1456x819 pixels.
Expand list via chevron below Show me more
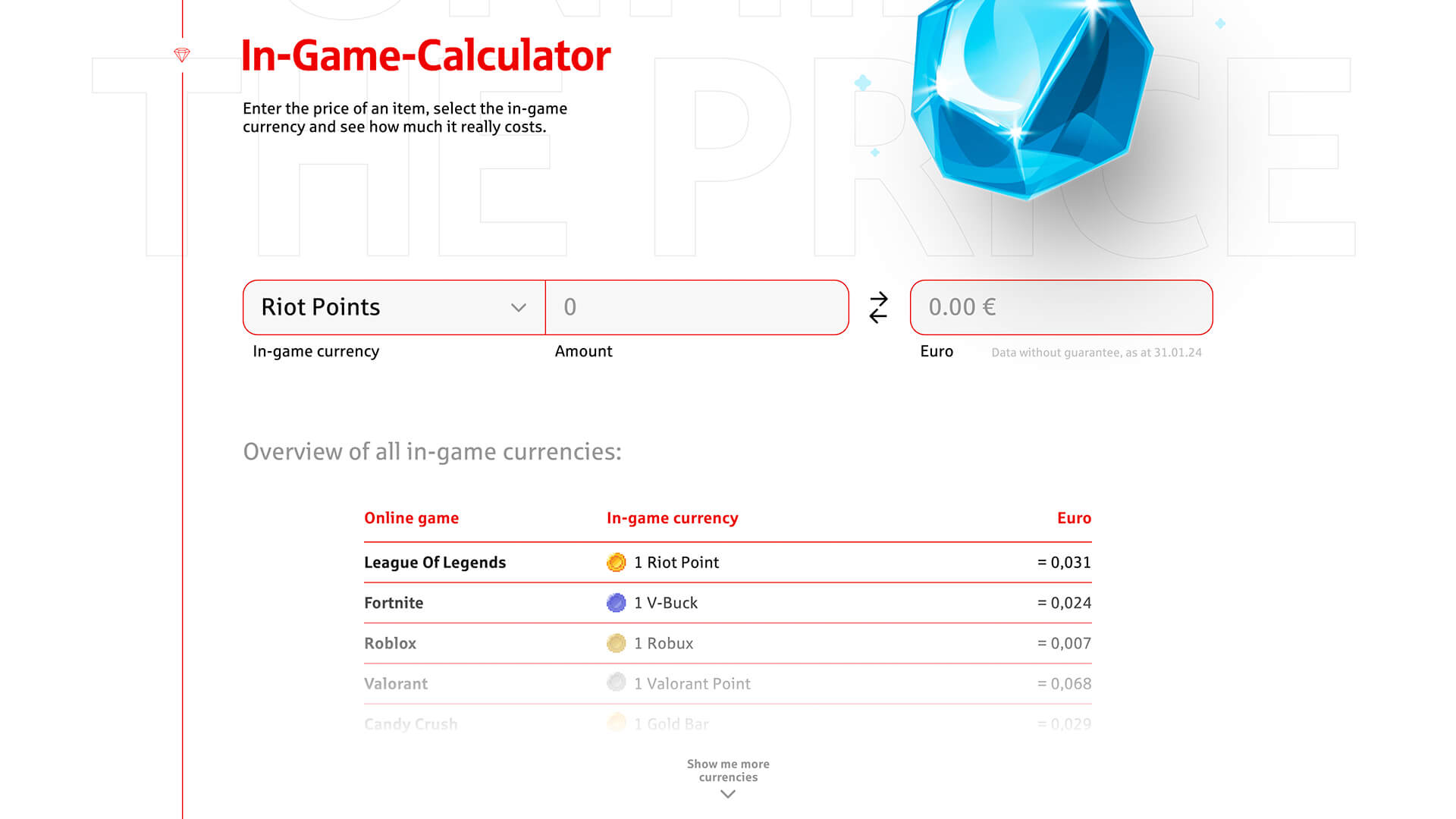[x=728, y=794]
